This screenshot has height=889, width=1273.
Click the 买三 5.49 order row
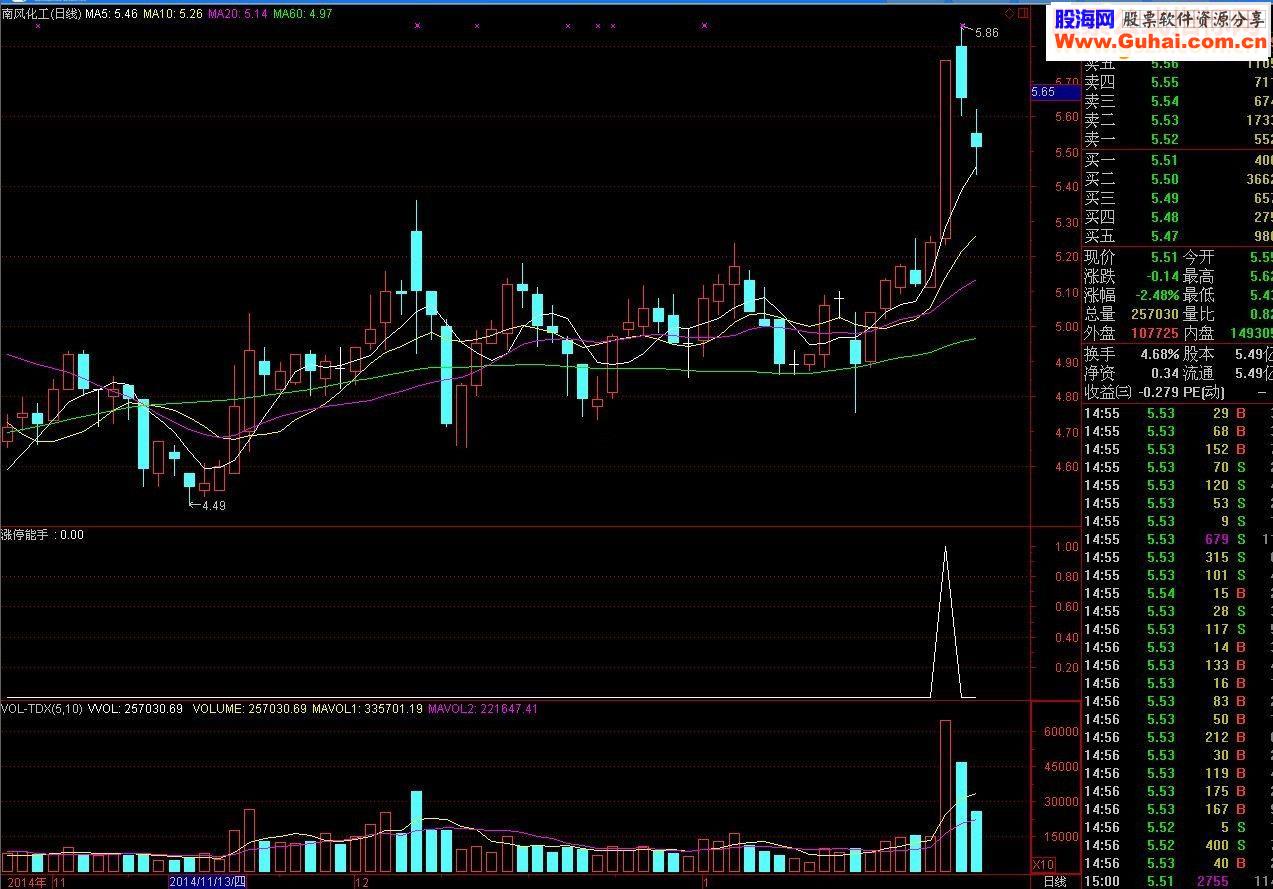(x=1177, y=198)
